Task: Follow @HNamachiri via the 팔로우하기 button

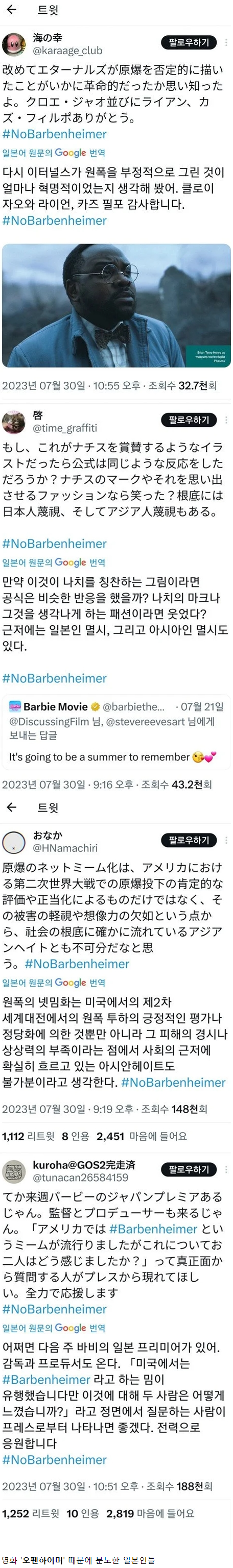Action: pyautogui.click(x=189, y=840)
